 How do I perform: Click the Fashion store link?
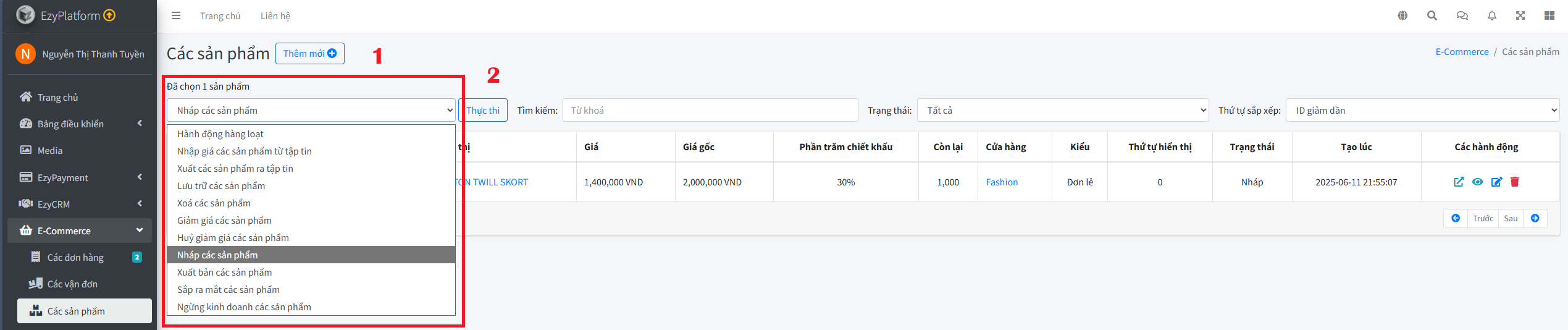click(1002, 182)
